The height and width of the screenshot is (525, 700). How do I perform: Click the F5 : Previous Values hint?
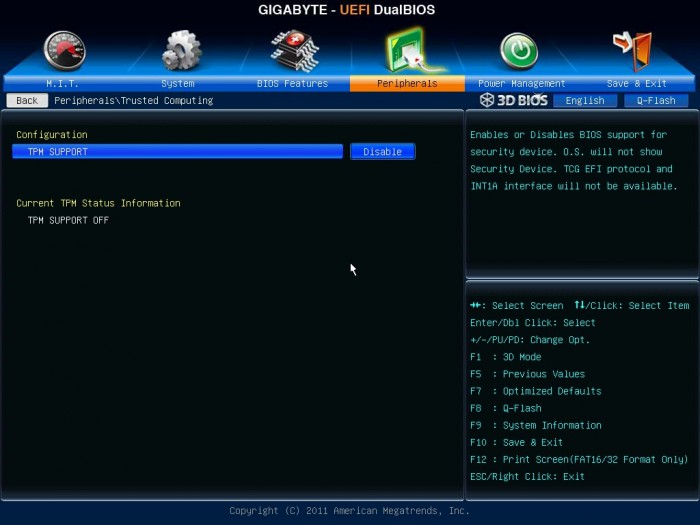527,374
